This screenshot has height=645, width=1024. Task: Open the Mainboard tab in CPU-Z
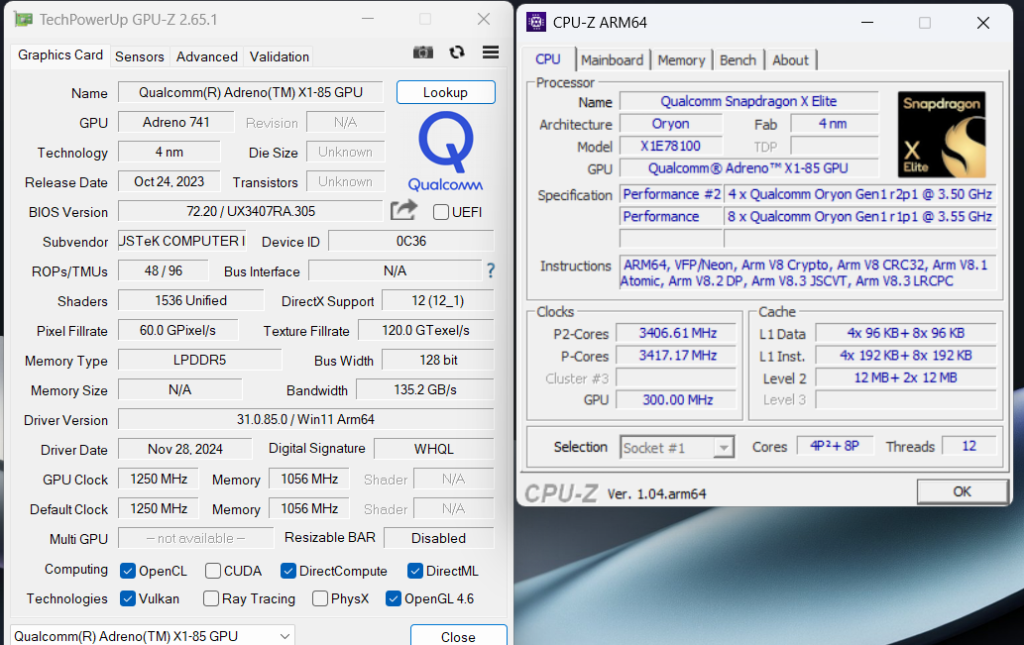[612, 60]
